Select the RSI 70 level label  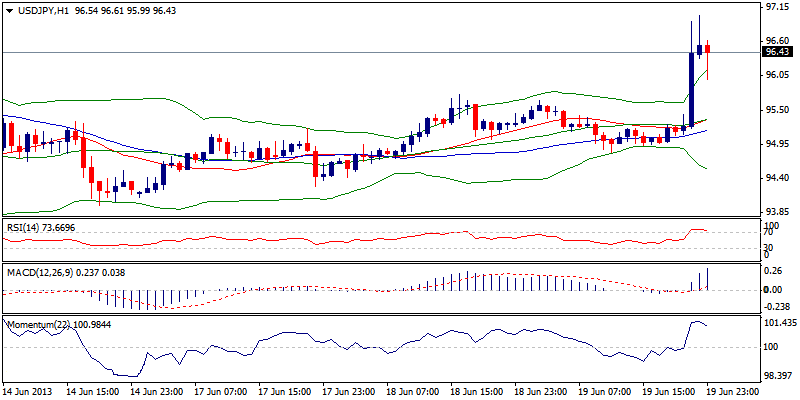(768, 232)
